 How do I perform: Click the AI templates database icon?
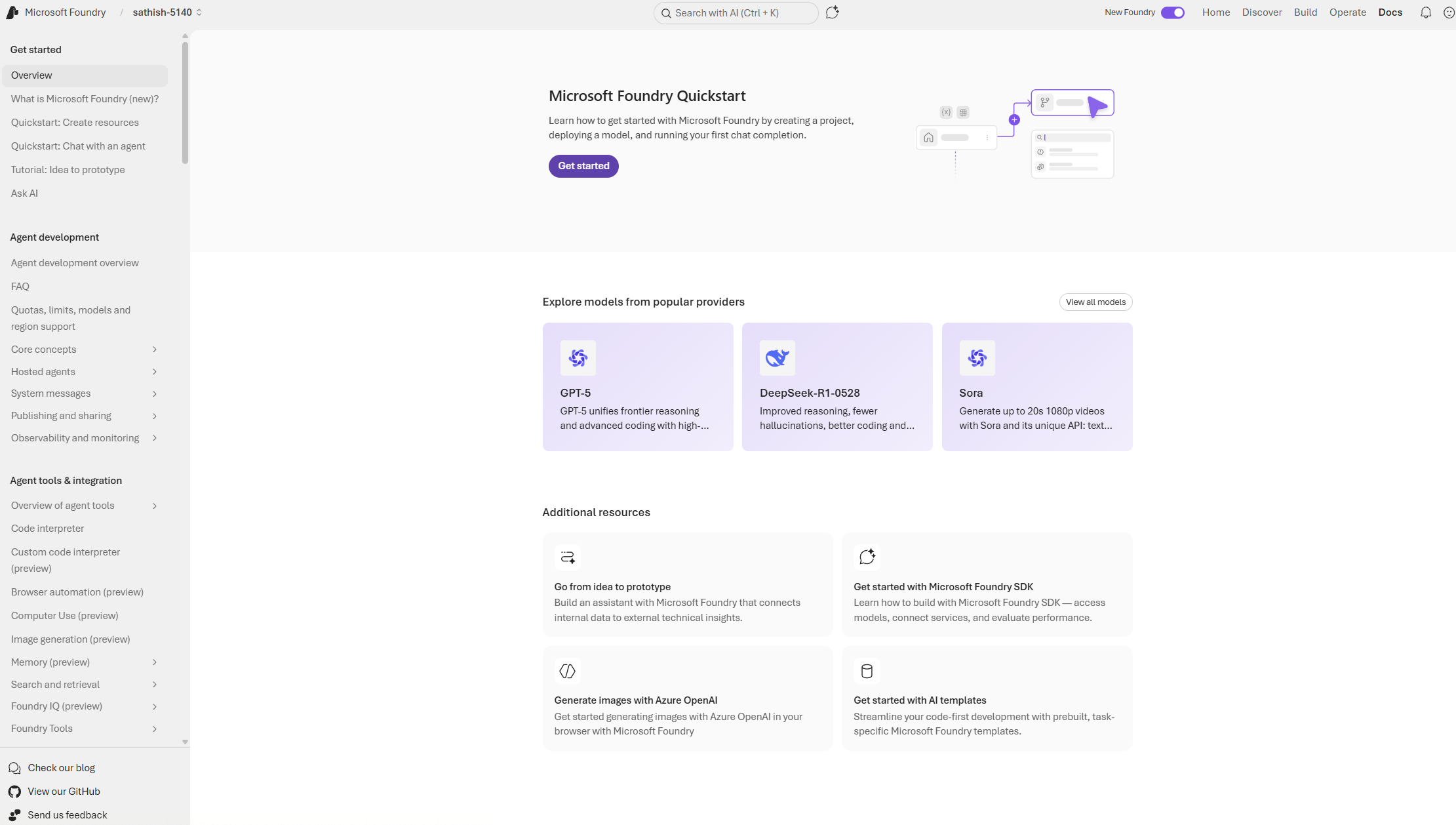tap(866, 671)
